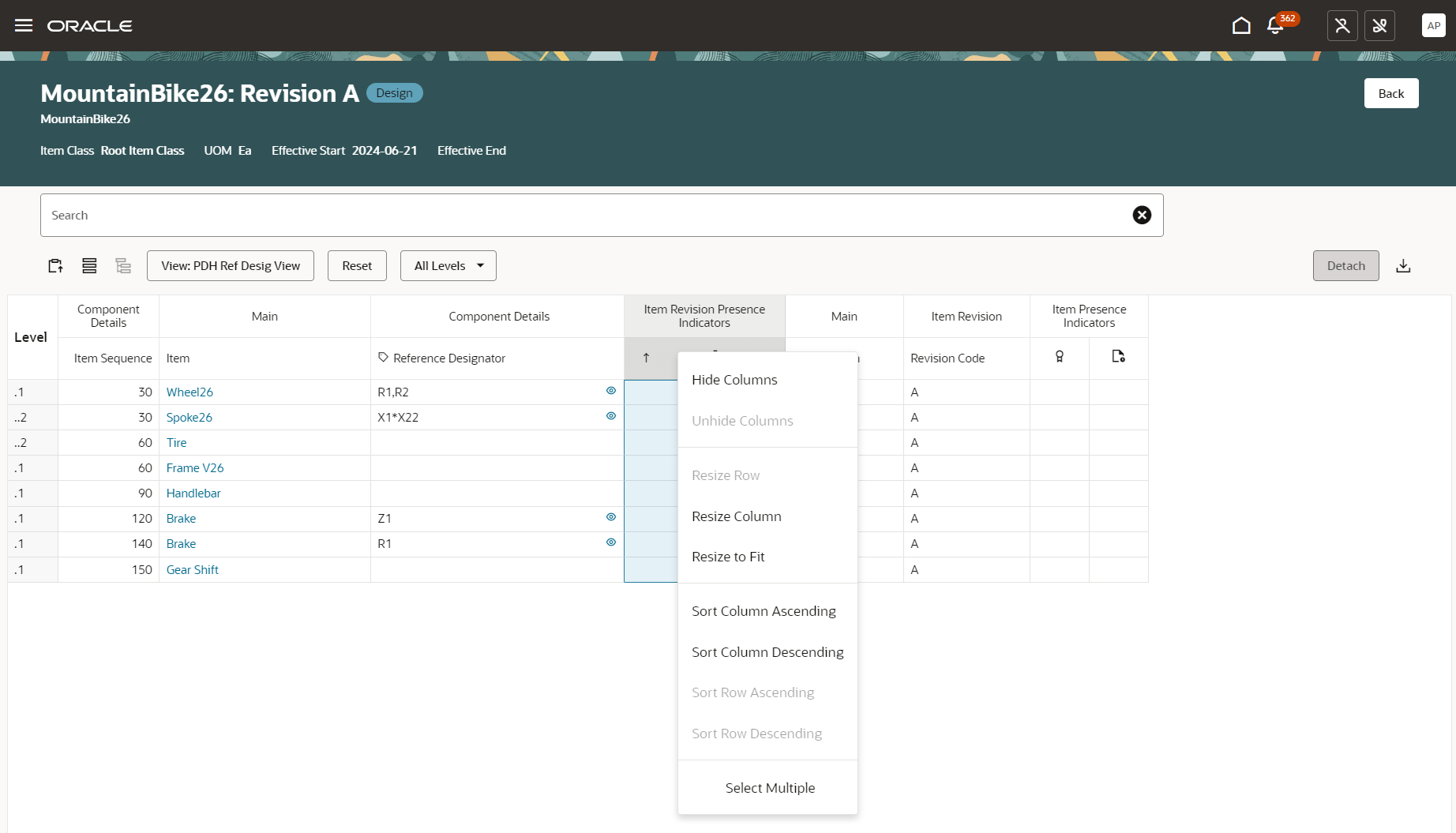1456x833 pixels.
Task: Click the Design status badge
Action: click(x=395, y=93)
